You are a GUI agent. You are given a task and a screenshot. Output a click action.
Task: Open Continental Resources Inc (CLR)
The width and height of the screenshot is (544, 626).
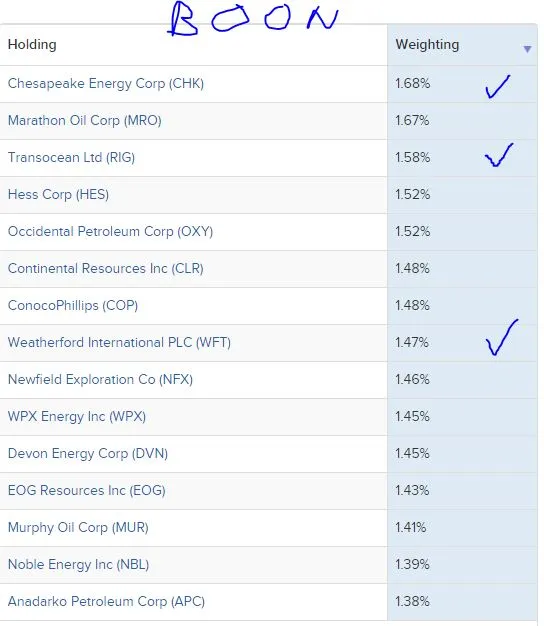pos(106,268)
